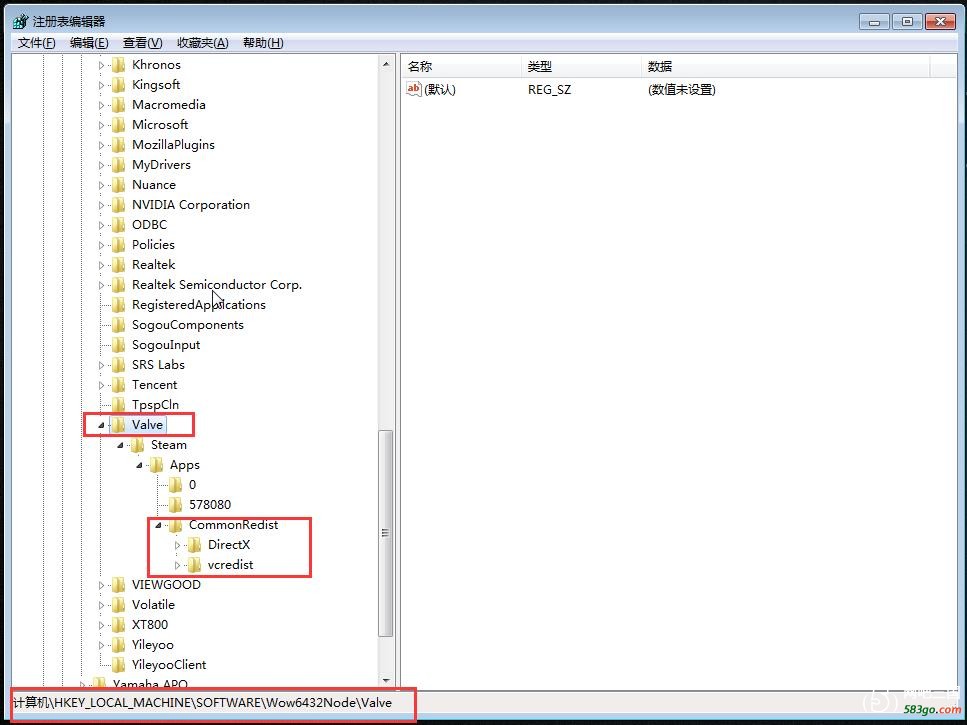Expand the vcredist key
The height and width of the screenshot is (725, 967).
click(178, 565)
